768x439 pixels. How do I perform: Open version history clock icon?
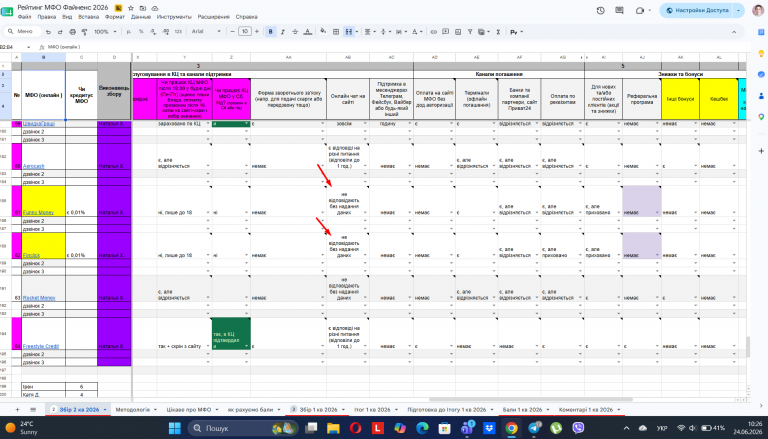coord(600,10)
